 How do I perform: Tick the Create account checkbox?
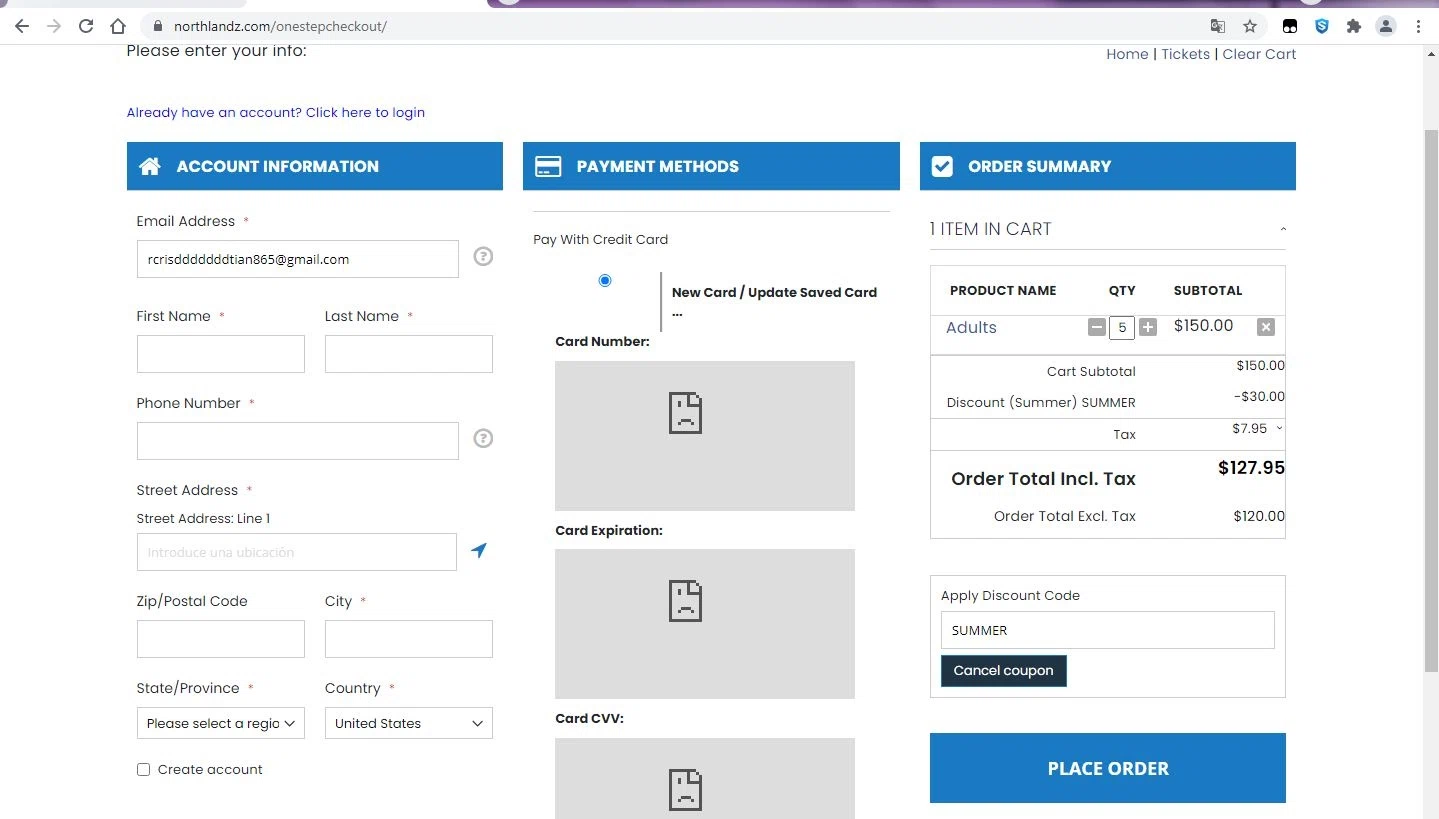143,770
